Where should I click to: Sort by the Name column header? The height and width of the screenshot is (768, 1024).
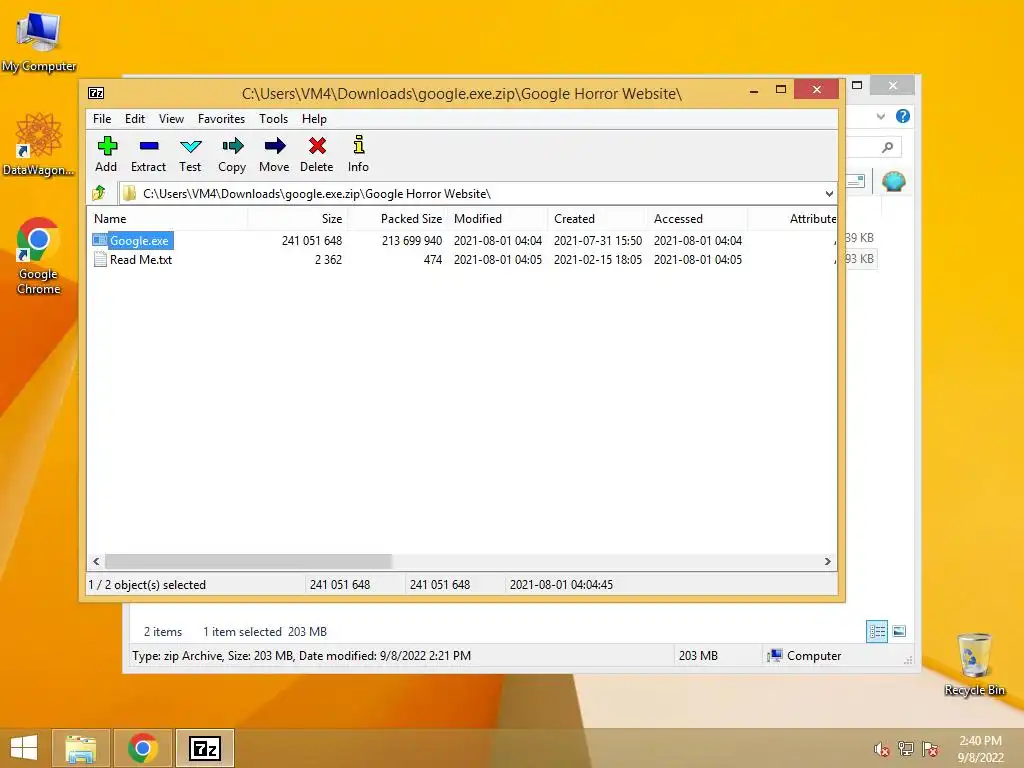[167, 219]
